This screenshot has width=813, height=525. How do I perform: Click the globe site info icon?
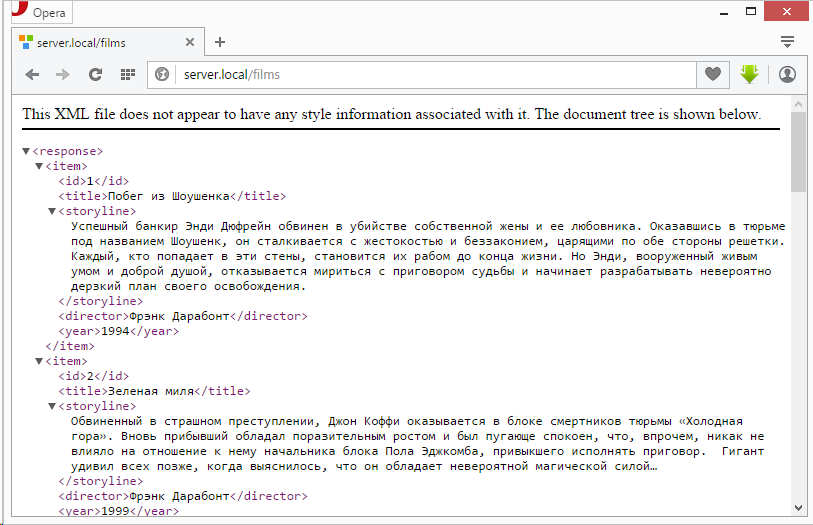point(162,75)
